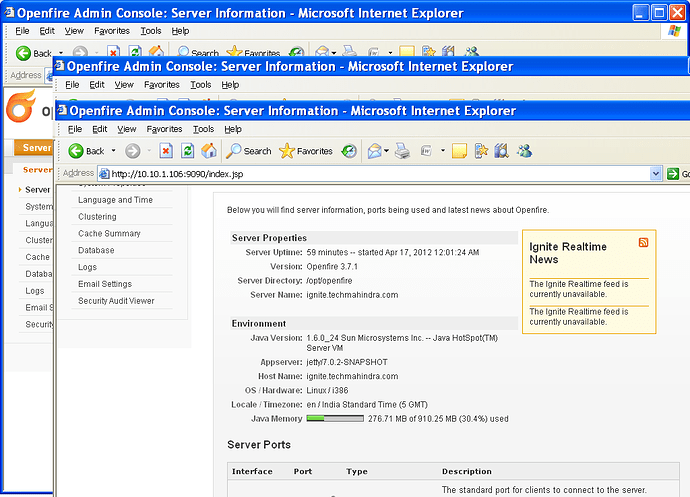Open the Edit icon dropdown arrow in the front toolbar
The image size is (690, 497).
[x=443, y=151]
